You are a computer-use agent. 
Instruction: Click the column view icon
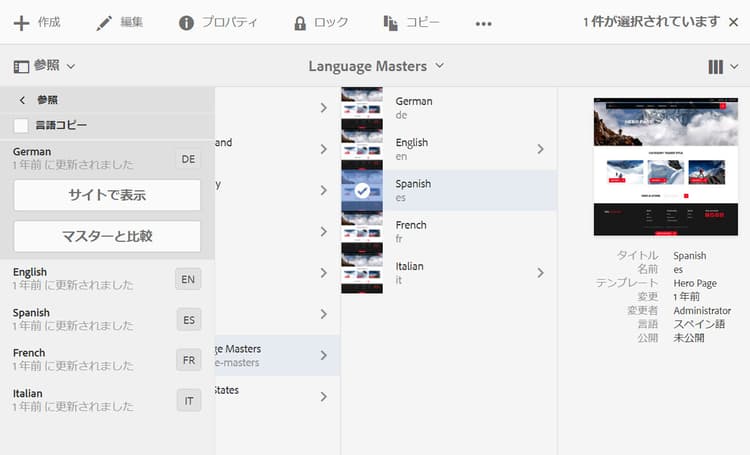click(716, 67)
